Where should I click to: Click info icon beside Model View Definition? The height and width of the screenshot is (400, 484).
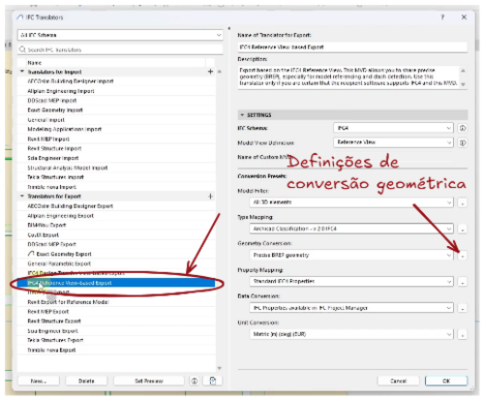[x=463, y=143]
